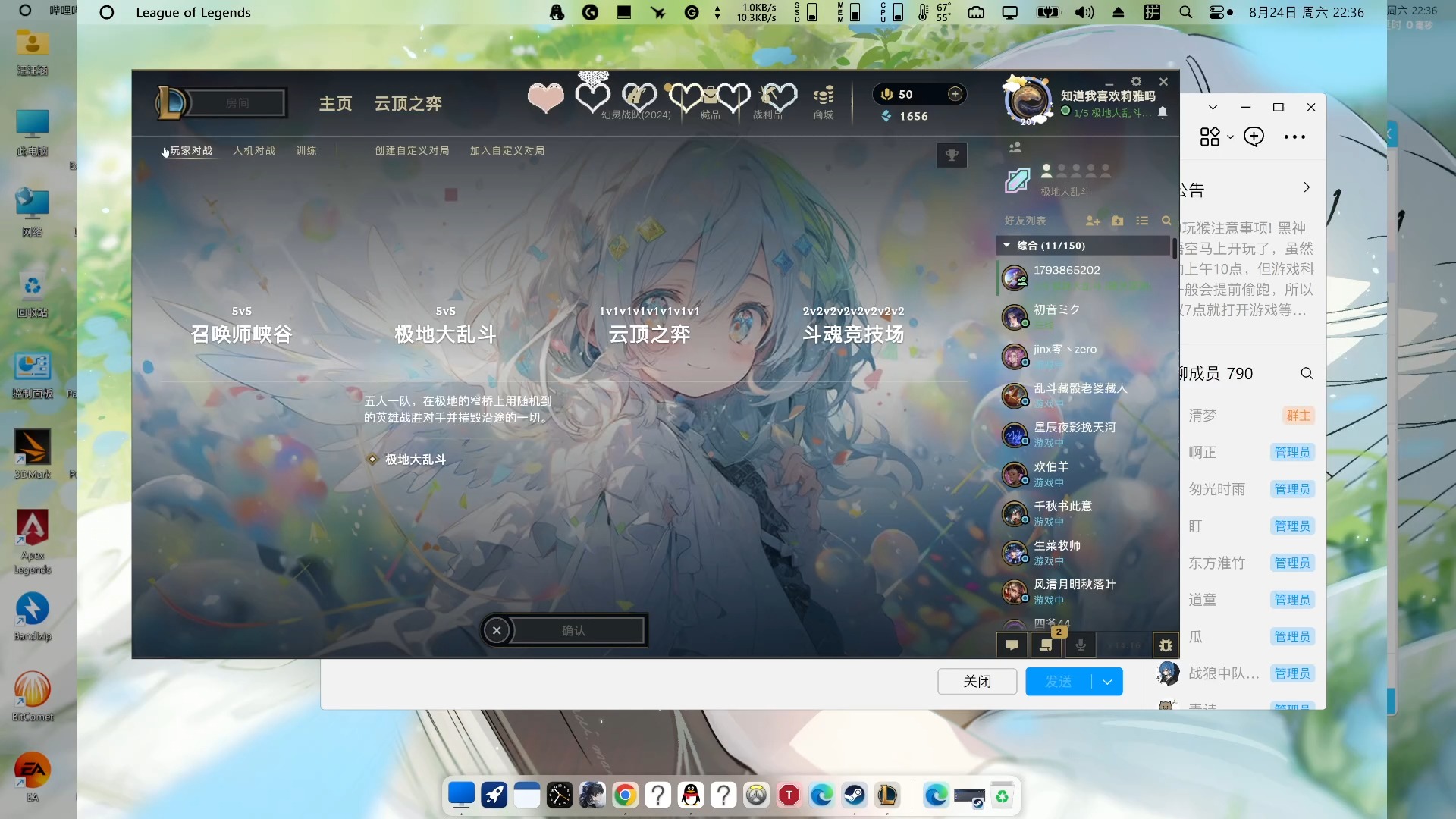Click the search icon in top menu bar

[x=1185, y=12]
